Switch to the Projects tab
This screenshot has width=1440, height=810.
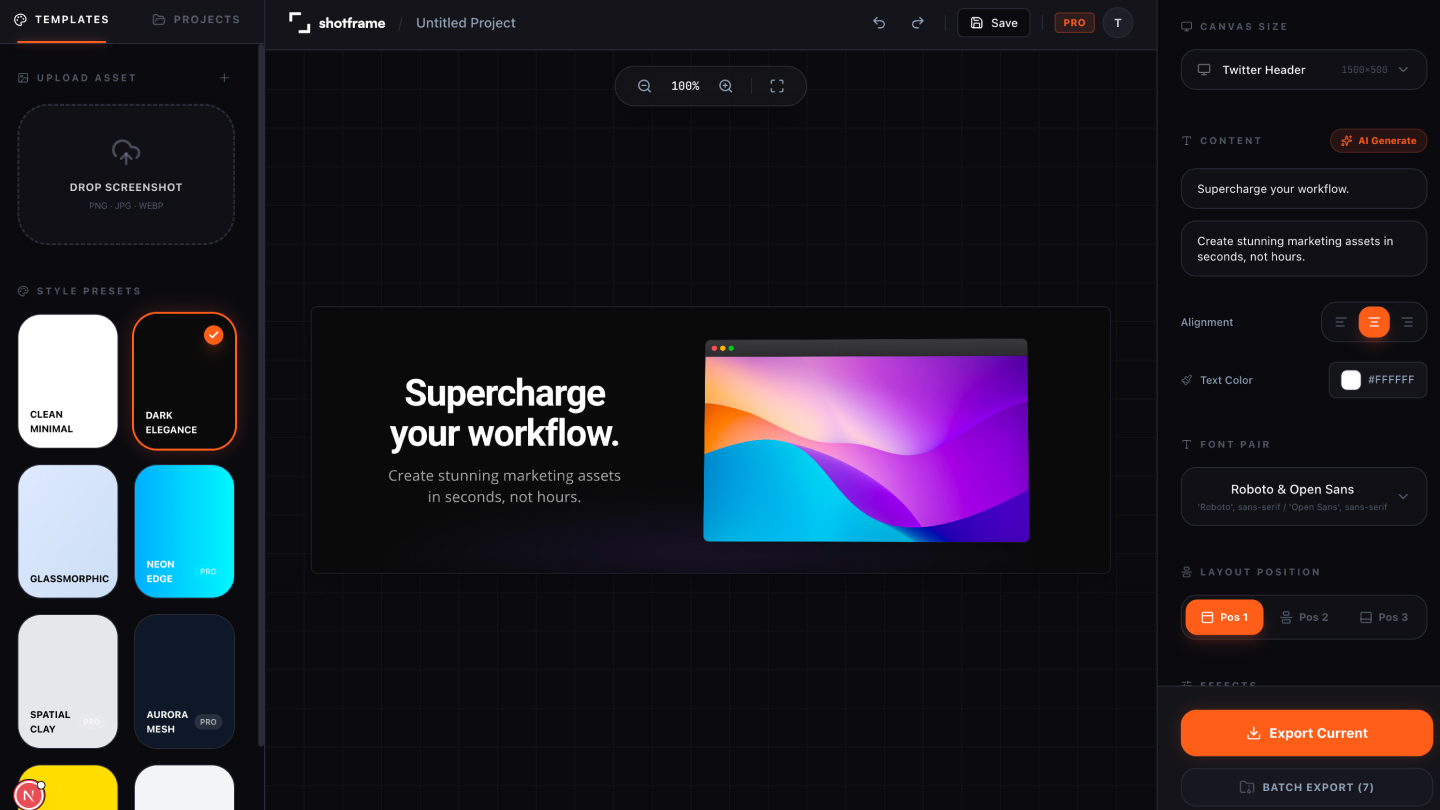pos(196,19)
